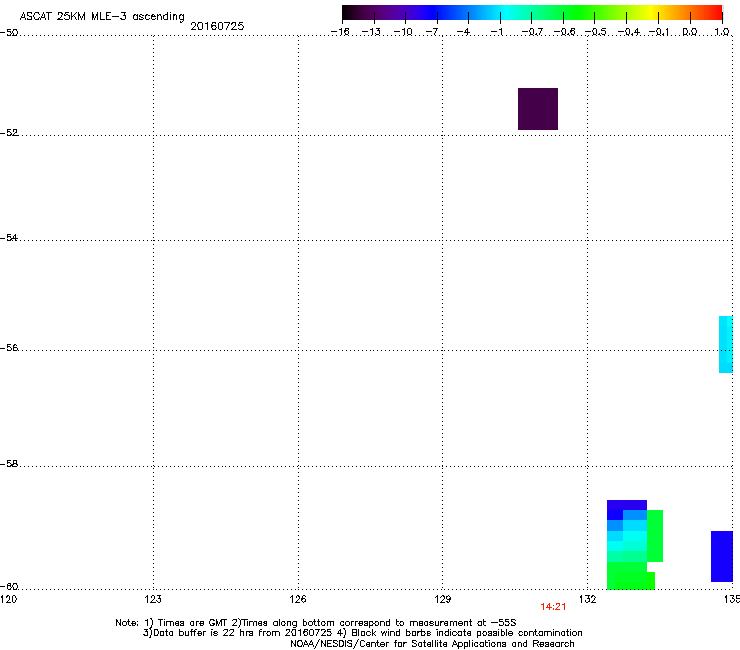
Task: Click the -58 latitude axis label
Action: pyautogui.click(x=9, y=464)
